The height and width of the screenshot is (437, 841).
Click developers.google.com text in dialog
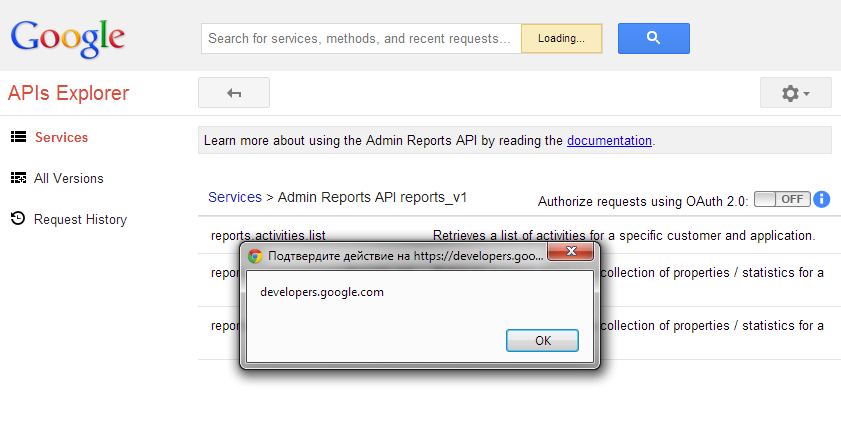[x=322, y=292]
